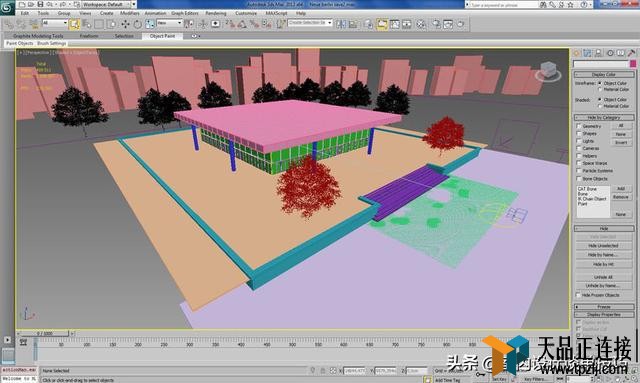The width and height of the screenshot is (640, 383).
Task: Check the Cameras hide category checkbox
Action: point(578,148)
